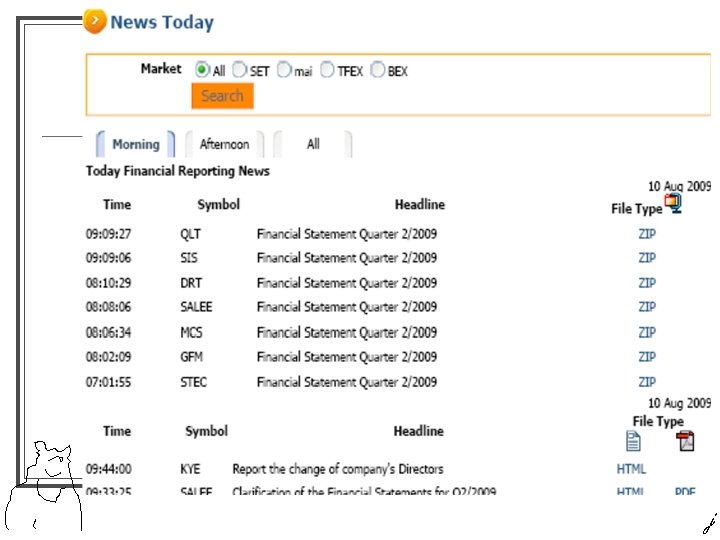Click the monitor icon next to File Type

pos(674,203)
